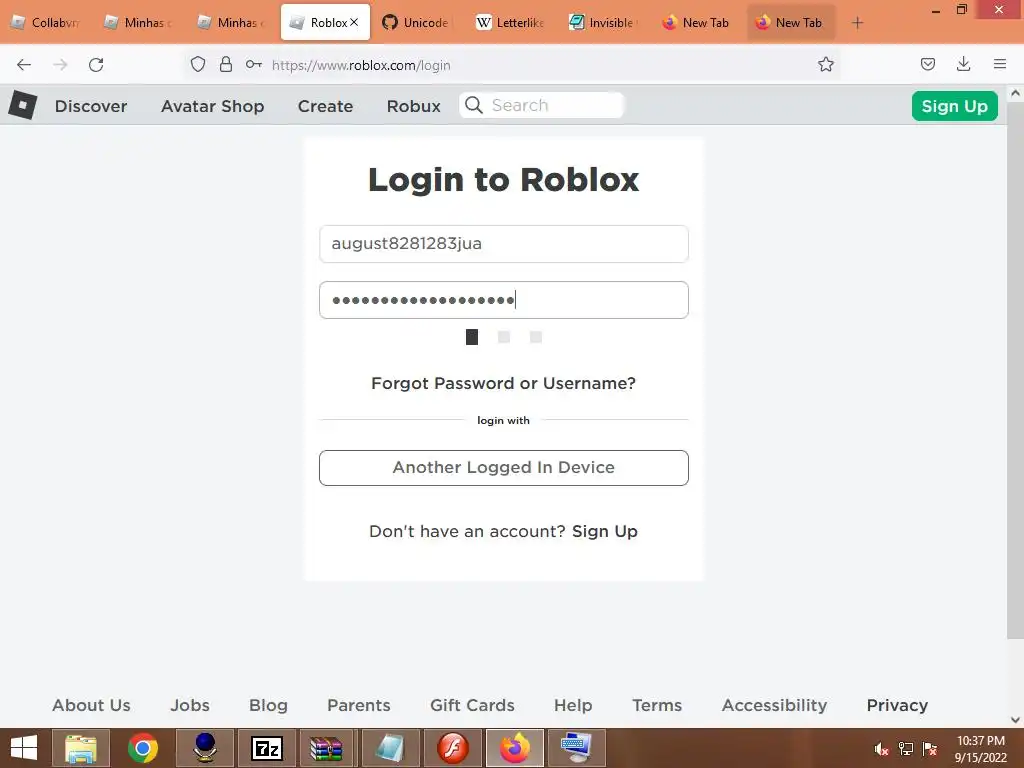Click the padlock site info icon

click(x=226, y=64)
